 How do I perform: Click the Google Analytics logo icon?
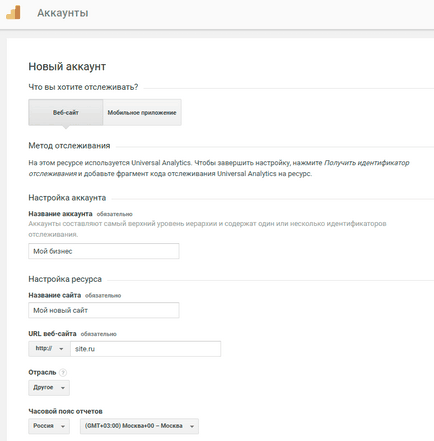[x=13, y=13]
